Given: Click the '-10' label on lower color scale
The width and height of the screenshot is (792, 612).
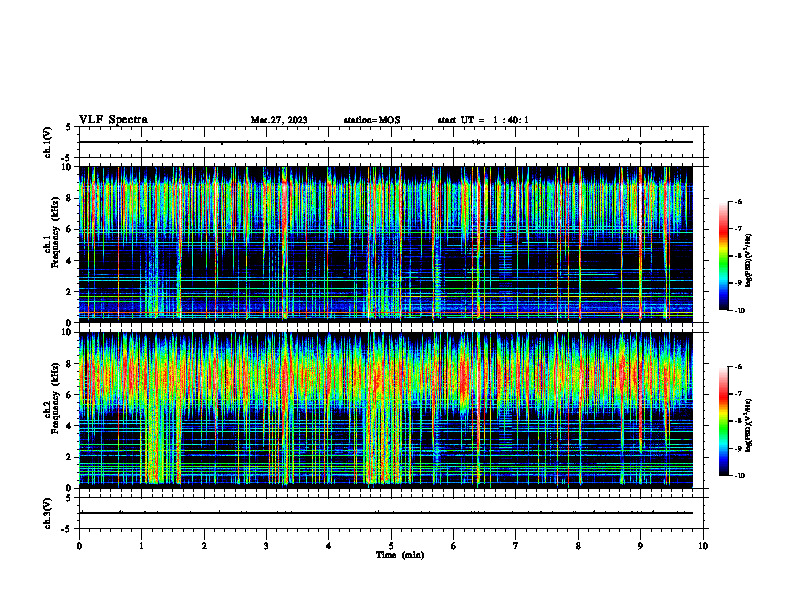Looking at the screenshot, I should pyautogui.click(x=739, y=476).
